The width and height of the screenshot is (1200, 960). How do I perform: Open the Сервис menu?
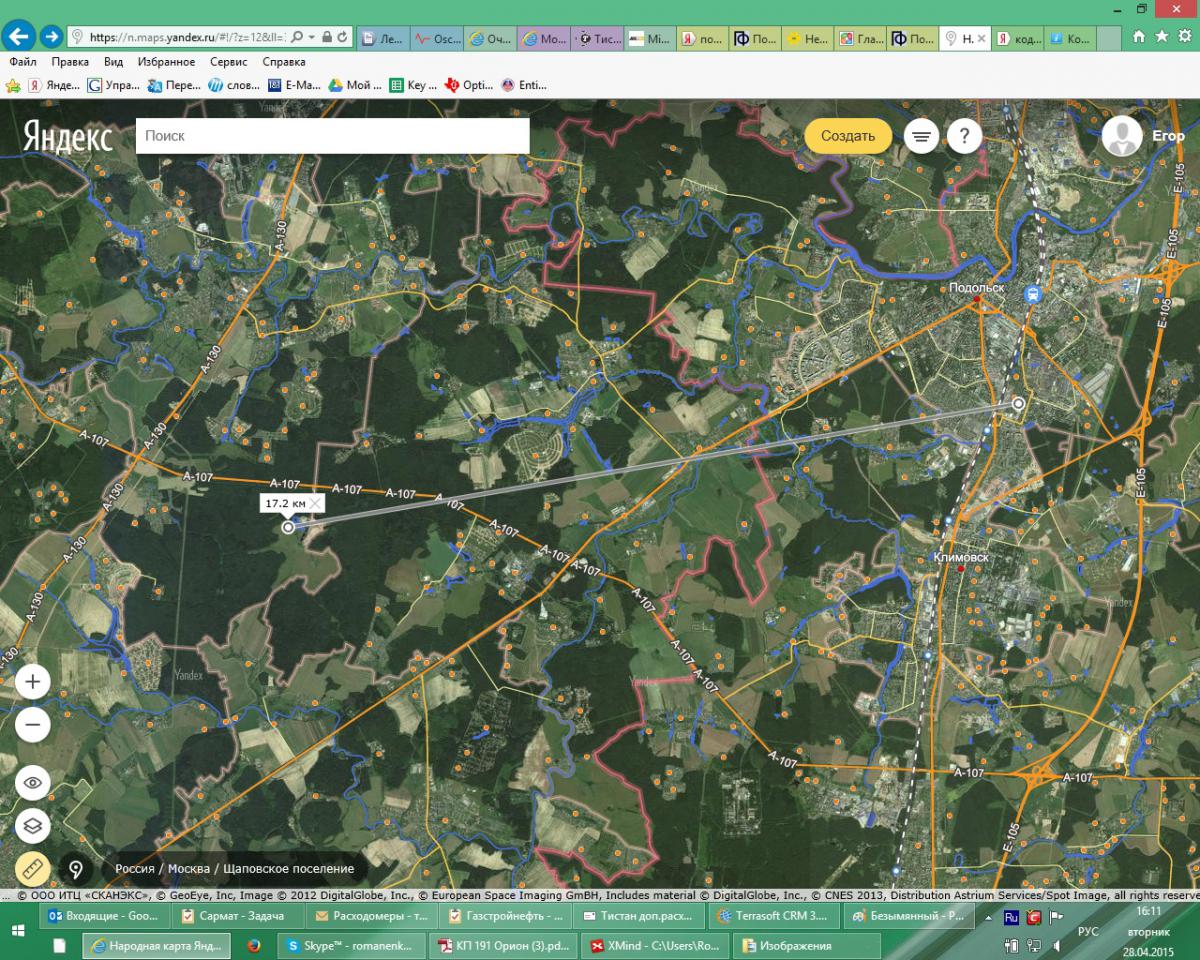pos(229,62)
